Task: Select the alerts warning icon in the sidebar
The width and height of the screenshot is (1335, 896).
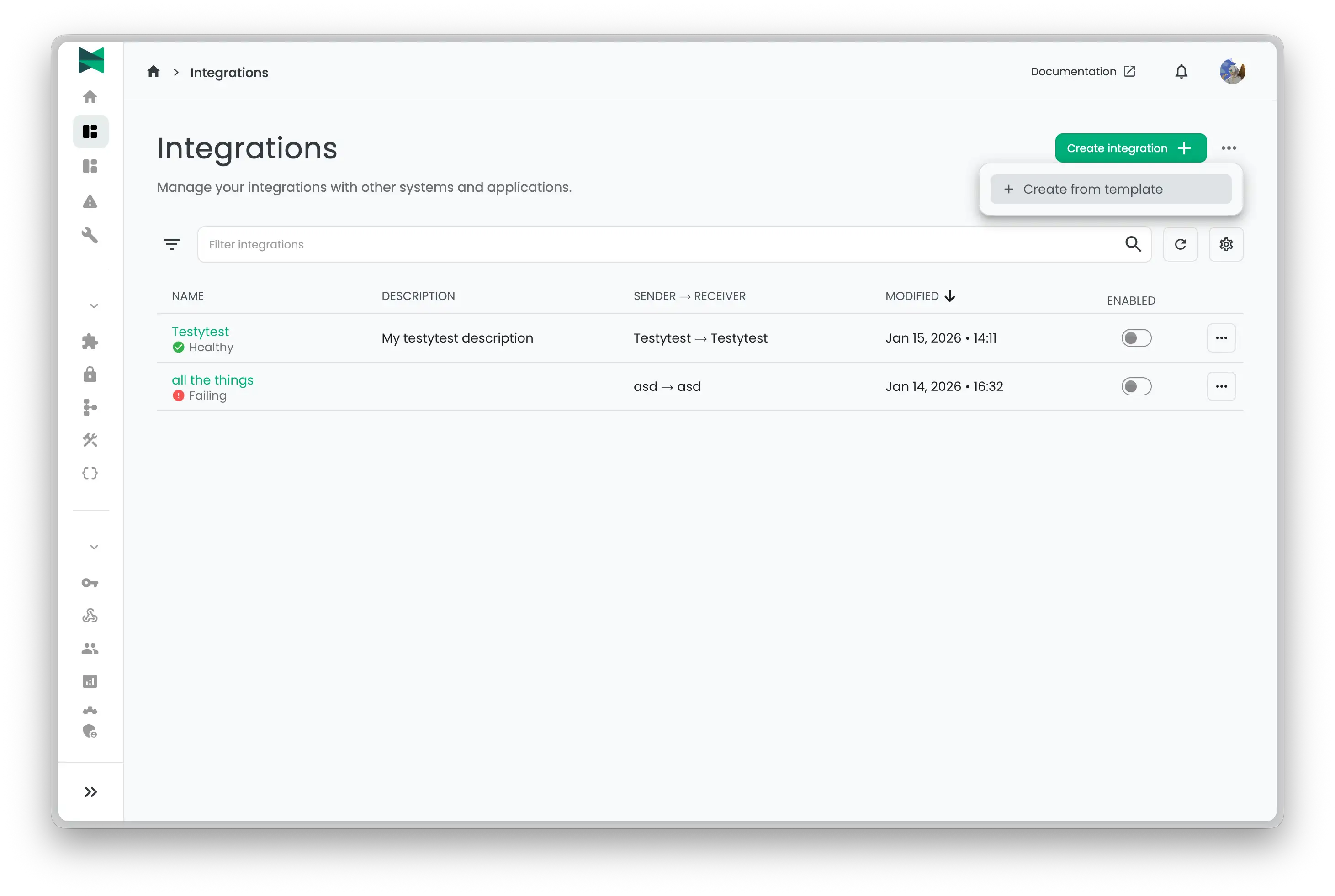Action: tap(90, 201)
